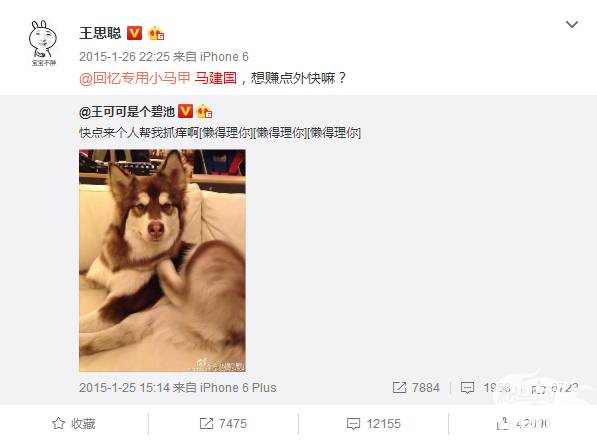
Task: Open the 王思聪 username link
Action: click(100, 34)
